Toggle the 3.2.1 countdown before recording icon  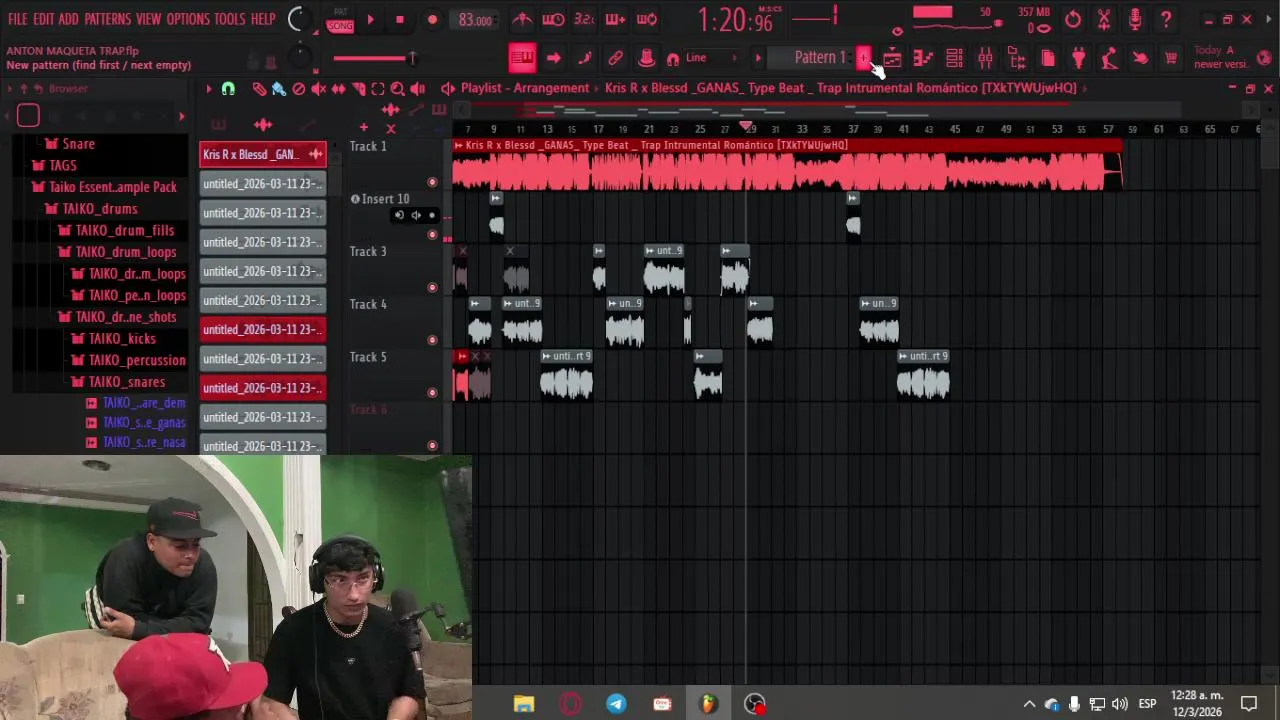click(584, 19)
